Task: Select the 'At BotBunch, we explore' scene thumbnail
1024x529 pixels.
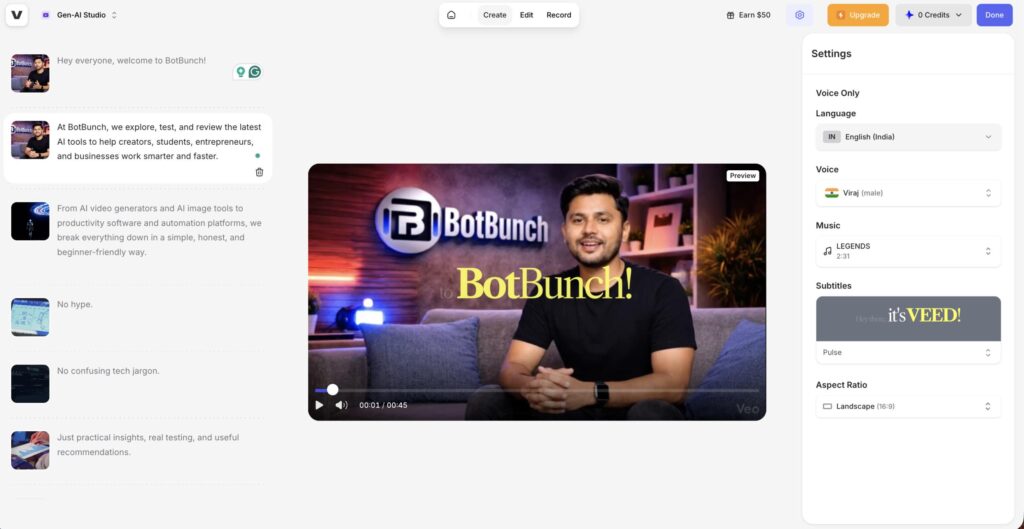Action: tap(30, 140)
